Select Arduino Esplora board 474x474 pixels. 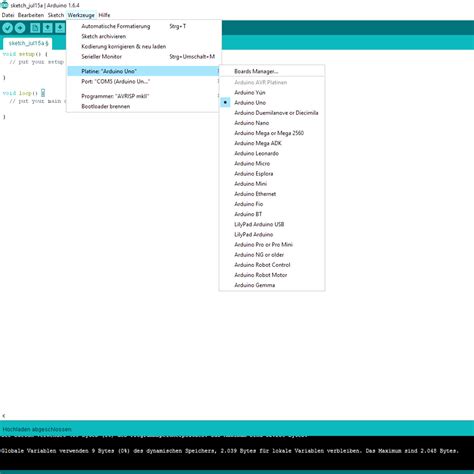click(x=272, y=174)
